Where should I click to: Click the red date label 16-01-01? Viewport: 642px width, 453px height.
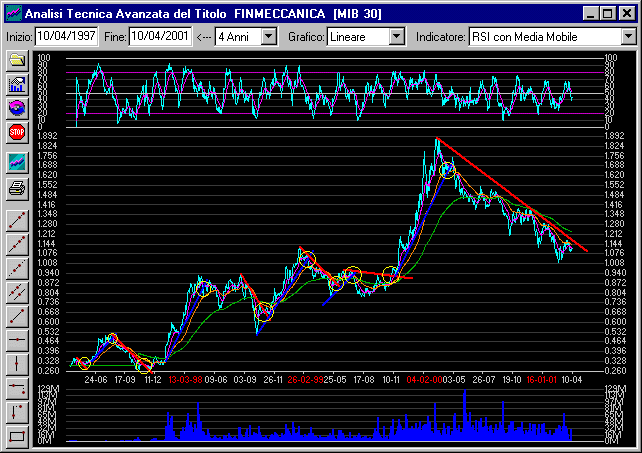click(542, 380)
